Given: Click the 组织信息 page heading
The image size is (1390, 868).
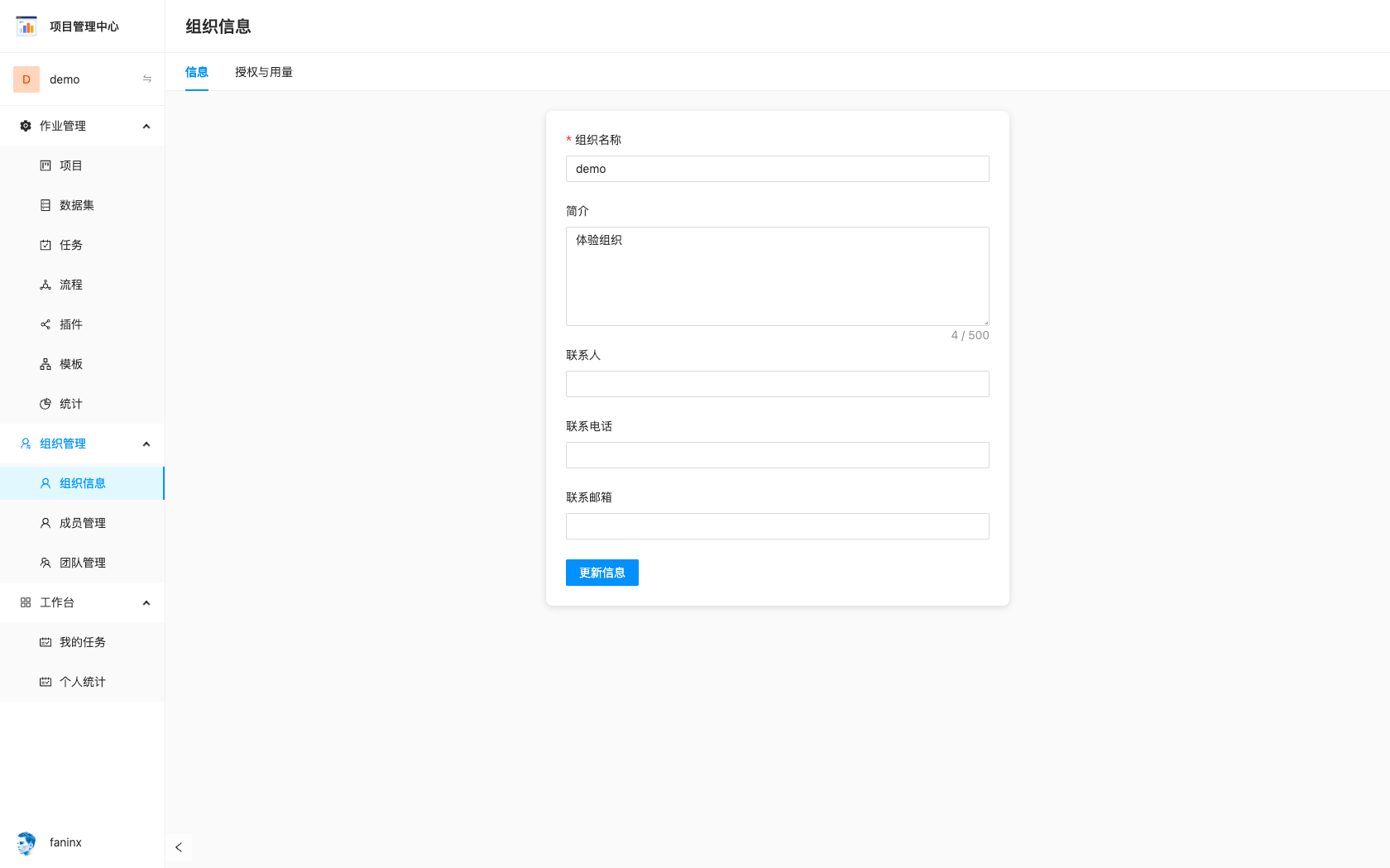Looking at the screenshot, I should tap(218, 26).
